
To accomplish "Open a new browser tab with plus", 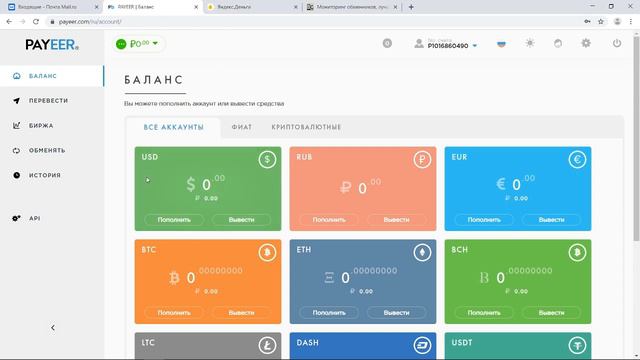I will tap(411, 7).
